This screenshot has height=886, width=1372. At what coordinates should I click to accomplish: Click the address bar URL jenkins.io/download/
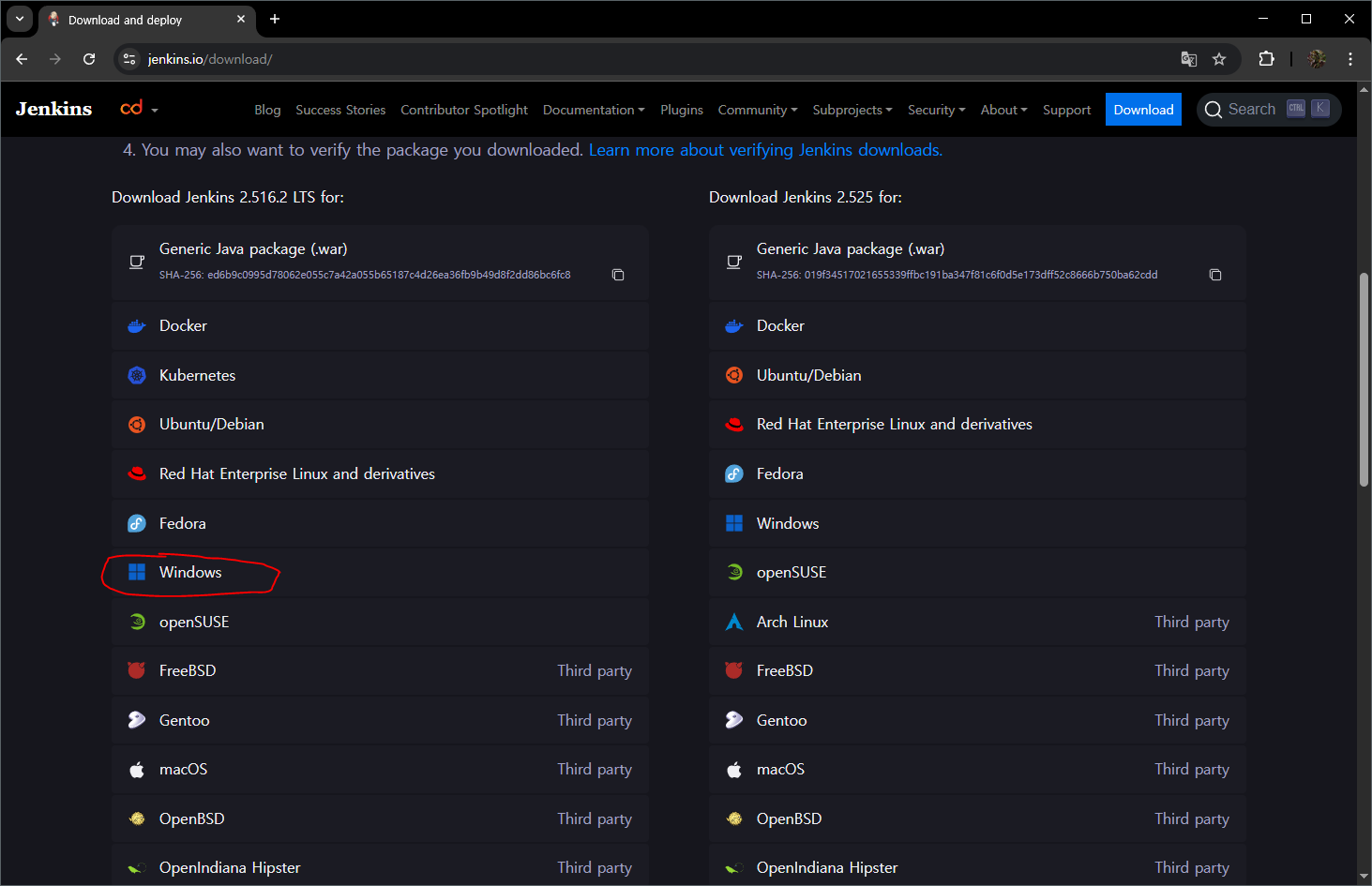210,59
